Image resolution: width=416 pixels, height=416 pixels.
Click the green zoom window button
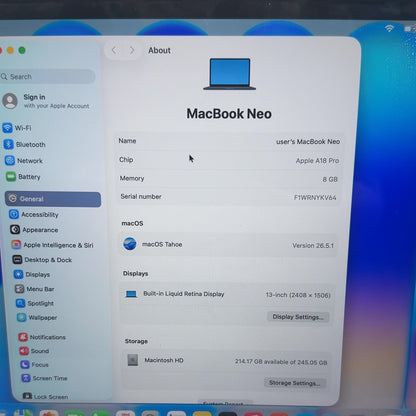tap(22, 50)
